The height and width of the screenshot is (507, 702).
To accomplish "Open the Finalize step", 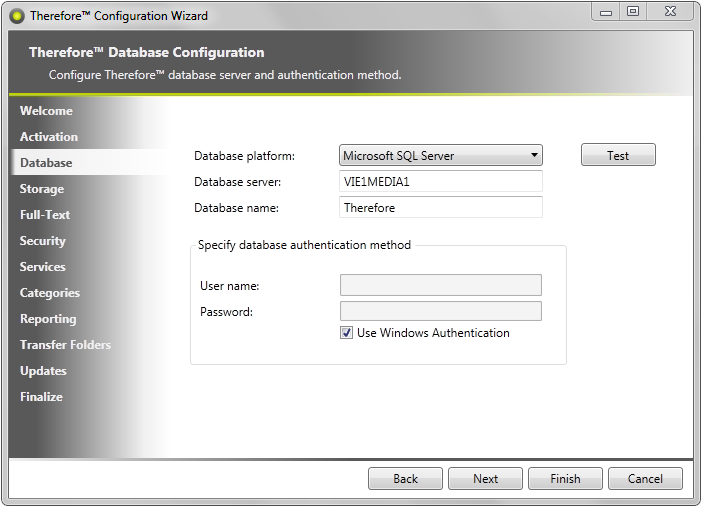I will [x=41, y=396].
